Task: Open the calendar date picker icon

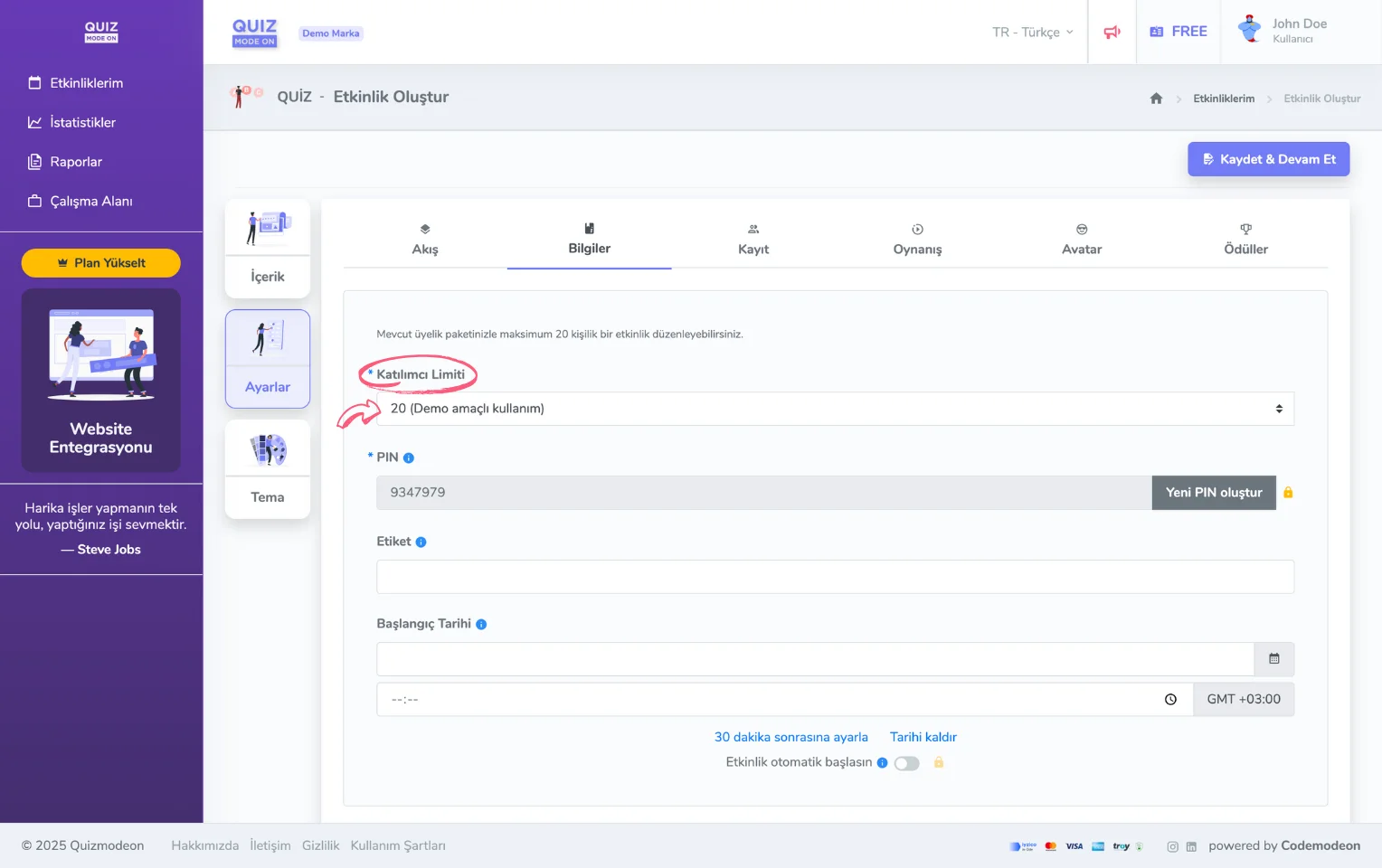Action: 1273,659
